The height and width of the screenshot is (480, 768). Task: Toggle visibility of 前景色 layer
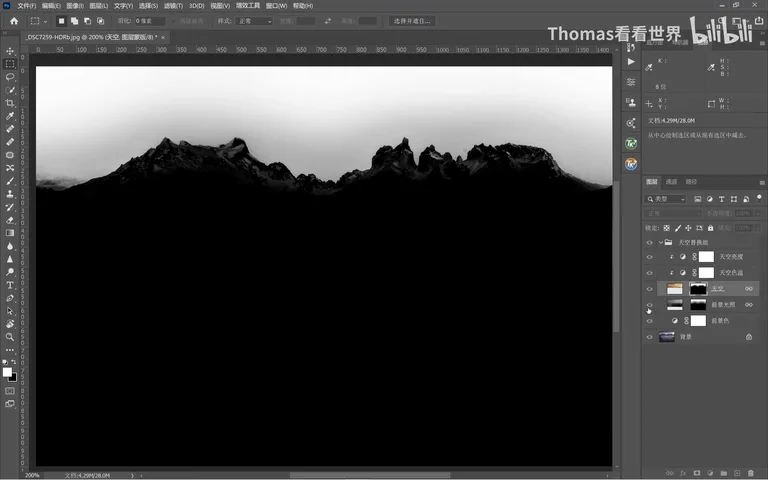tap(649, 321)
